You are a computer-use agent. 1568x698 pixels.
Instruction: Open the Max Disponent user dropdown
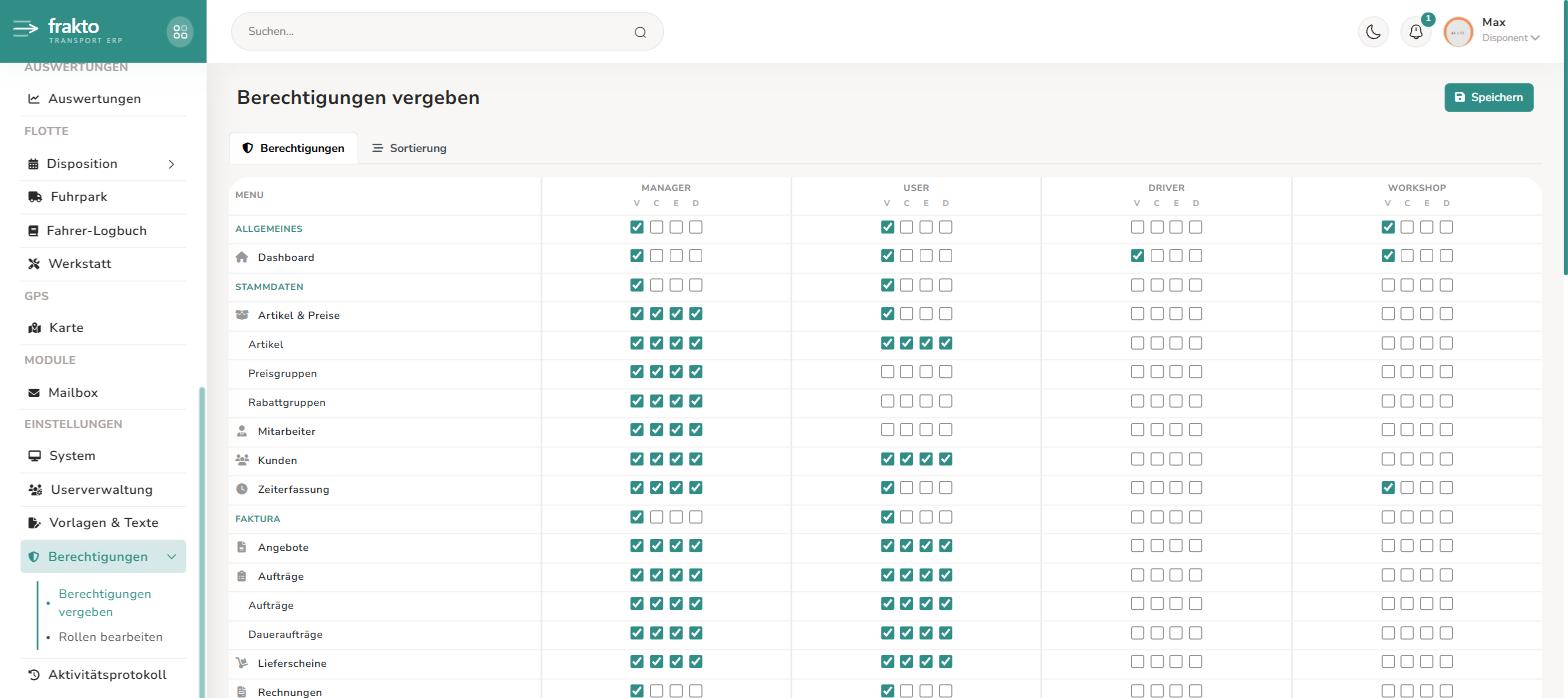tap(1510, 31)
